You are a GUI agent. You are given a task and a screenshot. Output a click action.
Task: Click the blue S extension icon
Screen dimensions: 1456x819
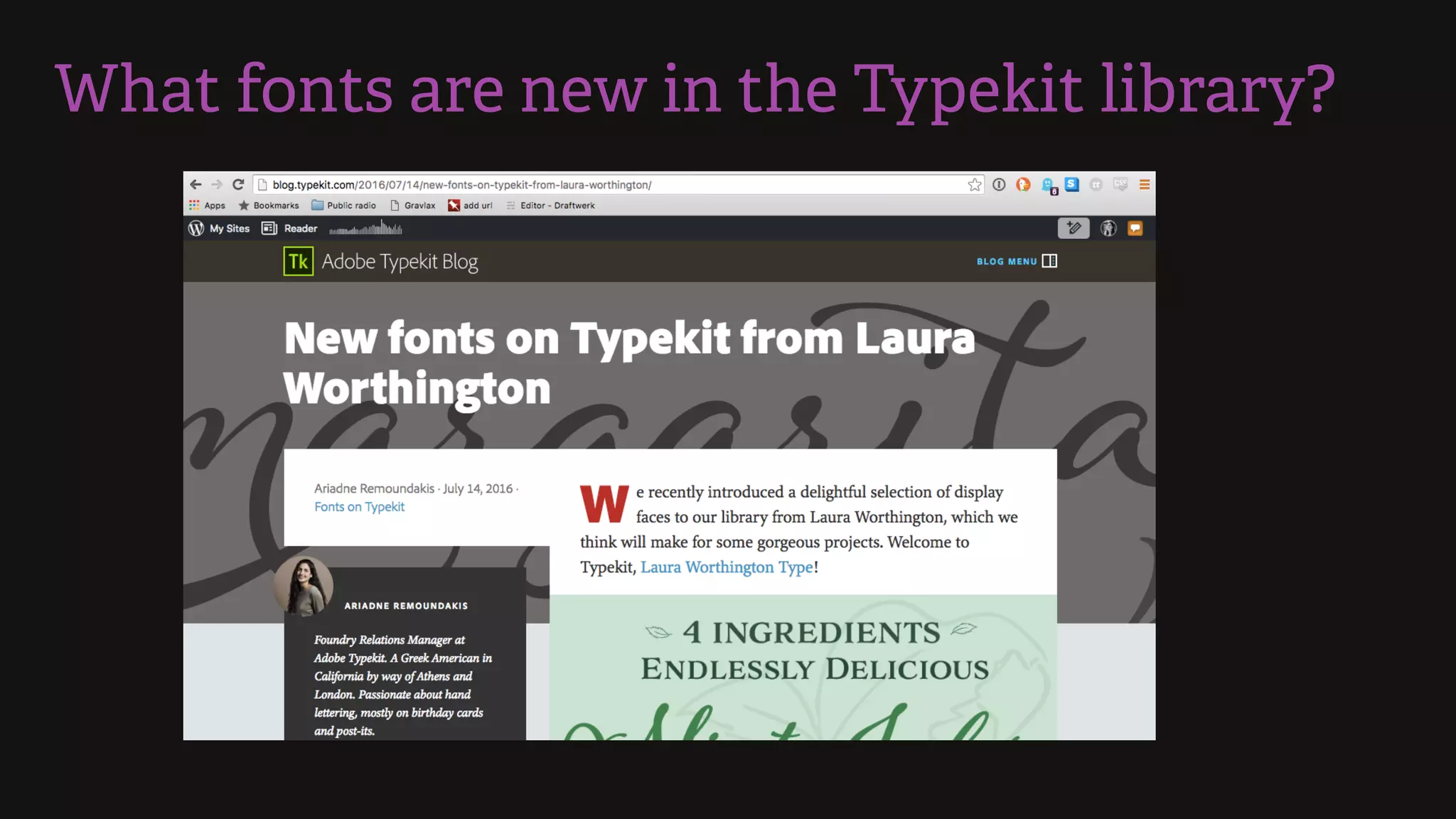tap(1072, 185)
